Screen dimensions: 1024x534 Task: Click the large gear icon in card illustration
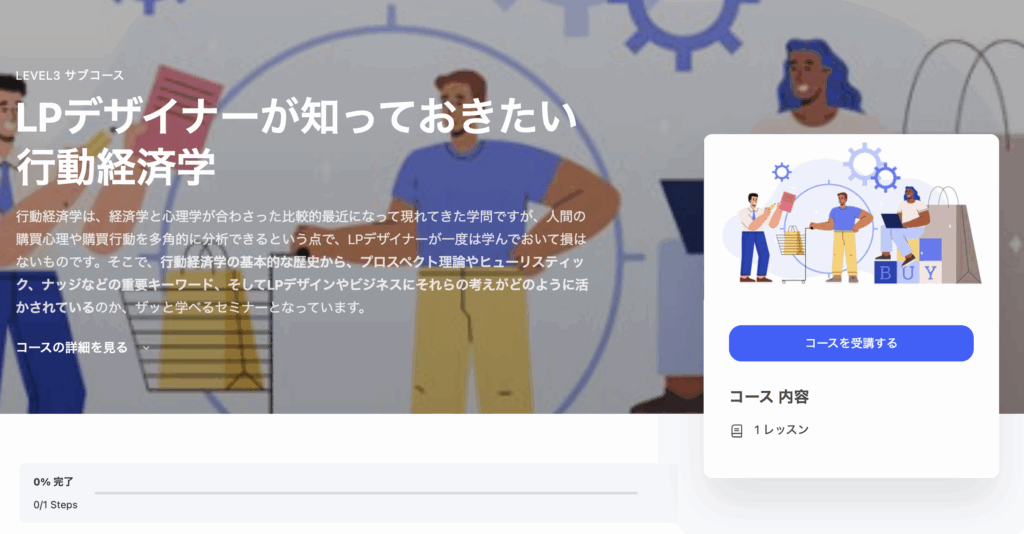click(x=864, y=163)
